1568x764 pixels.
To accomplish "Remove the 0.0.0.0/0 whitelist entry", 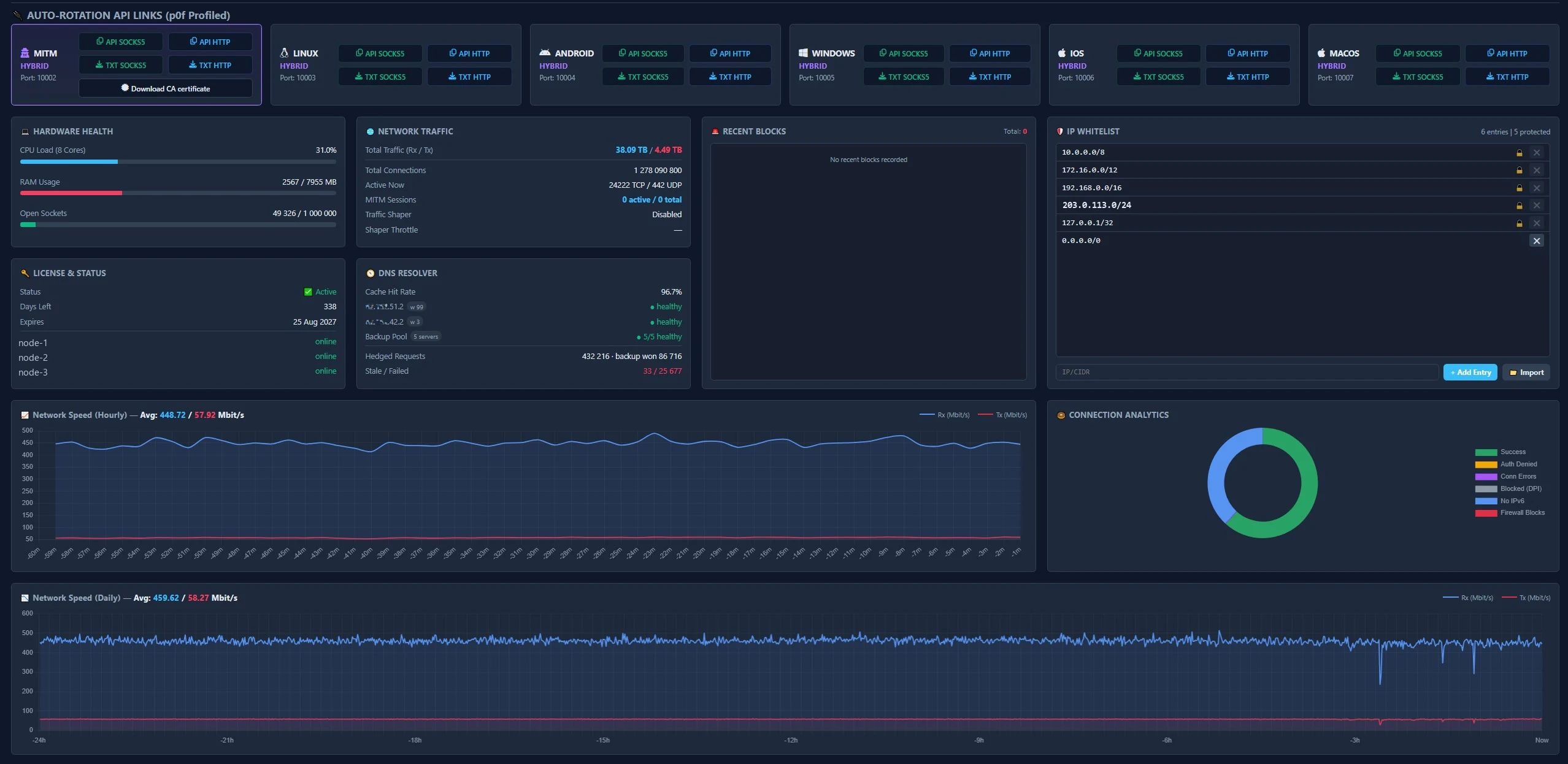I will (1536, 241).
